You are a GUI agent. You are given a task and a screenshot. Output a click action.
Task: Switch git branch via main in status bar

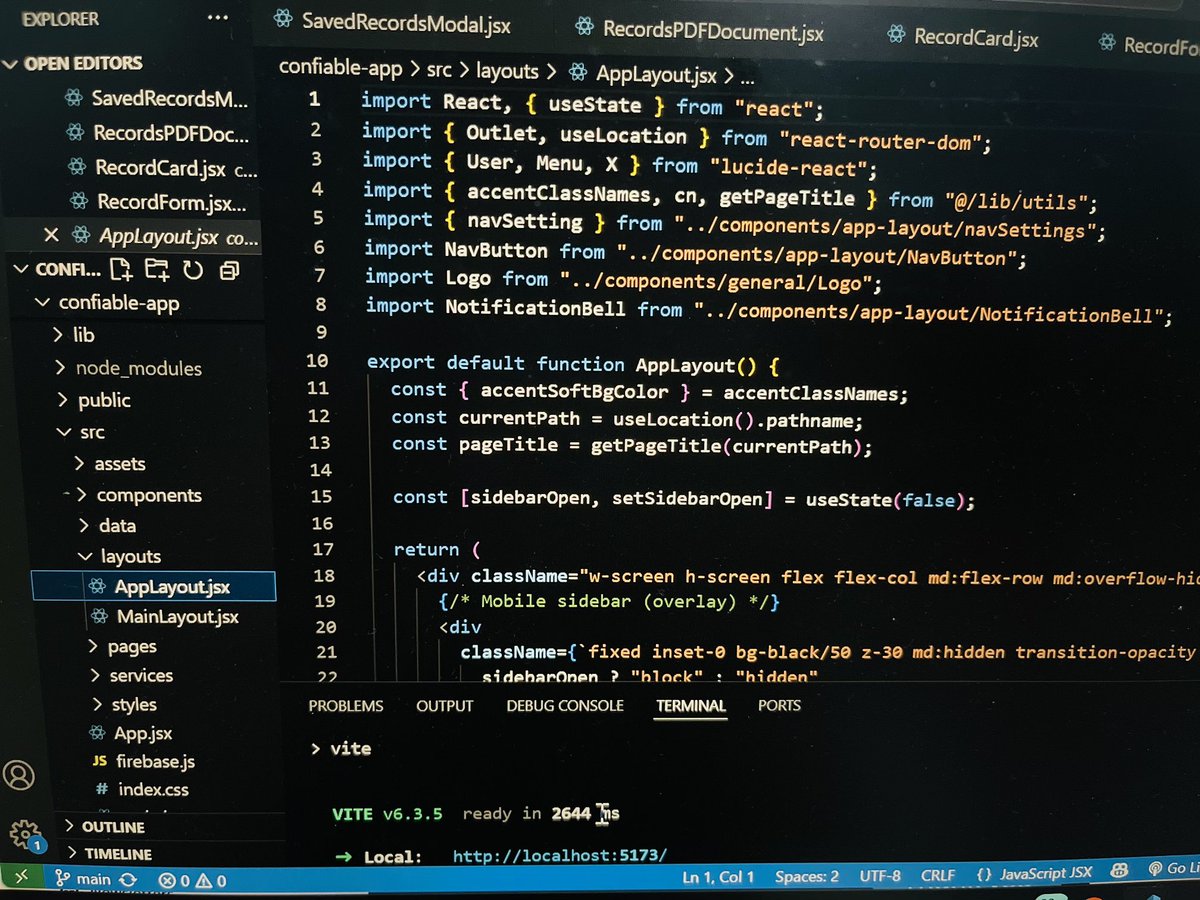84,880
